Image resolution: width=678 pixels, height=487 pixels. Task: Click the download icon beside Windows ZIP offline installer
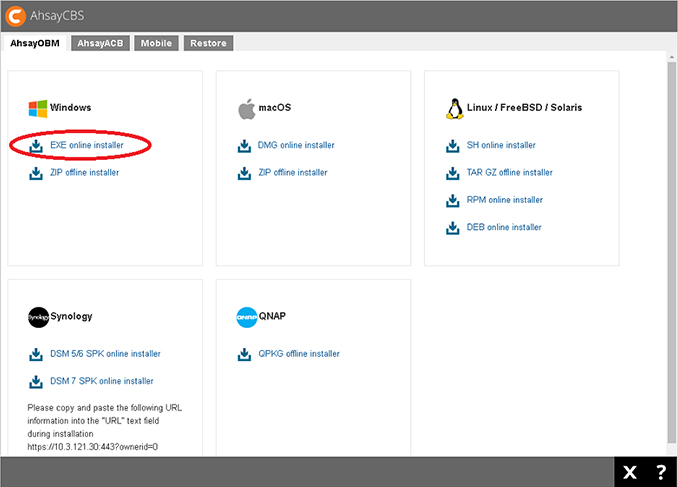pos(36,173)
